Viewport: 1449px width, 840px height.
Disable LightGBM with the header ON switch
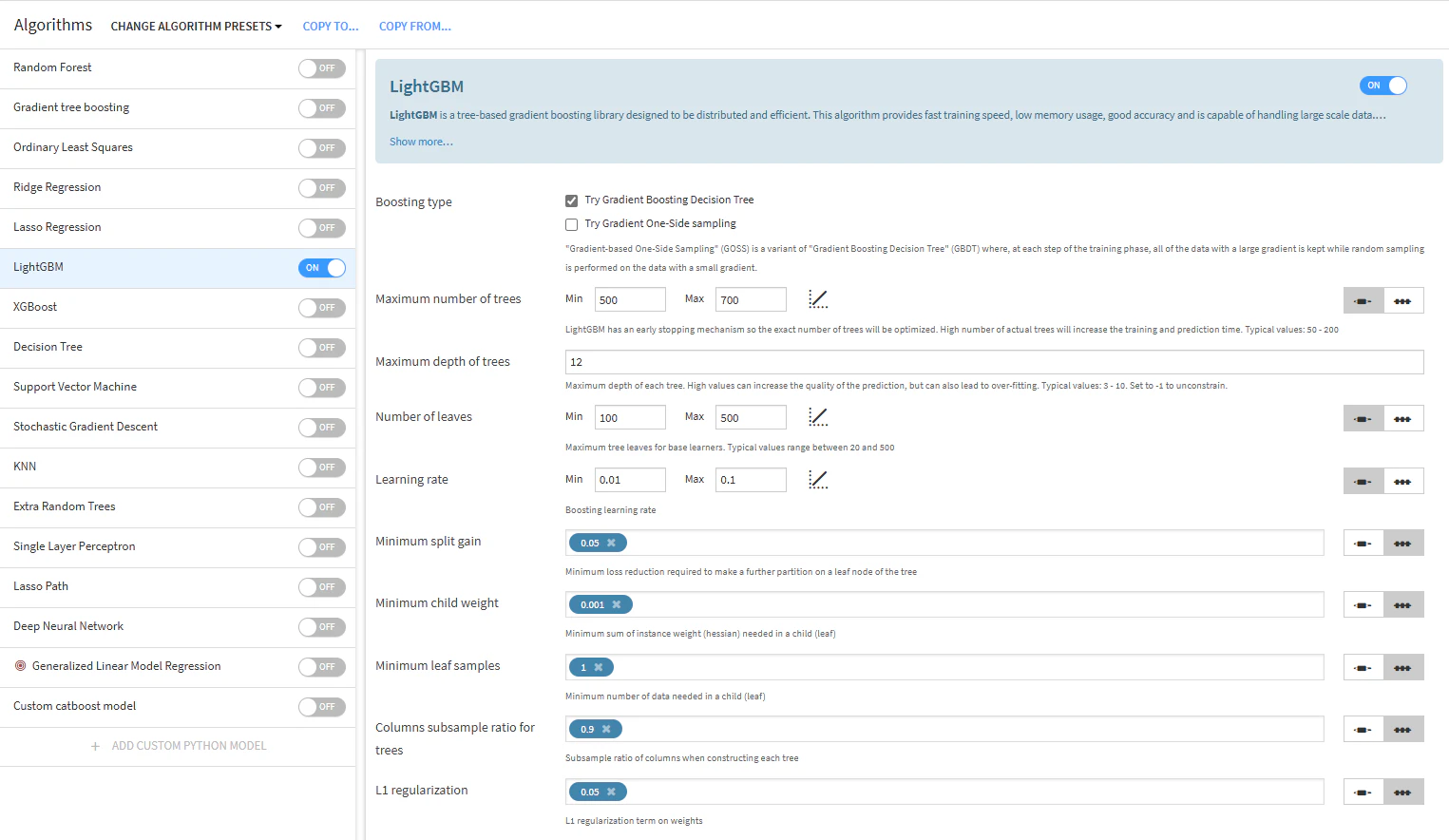click(1383, 86)
